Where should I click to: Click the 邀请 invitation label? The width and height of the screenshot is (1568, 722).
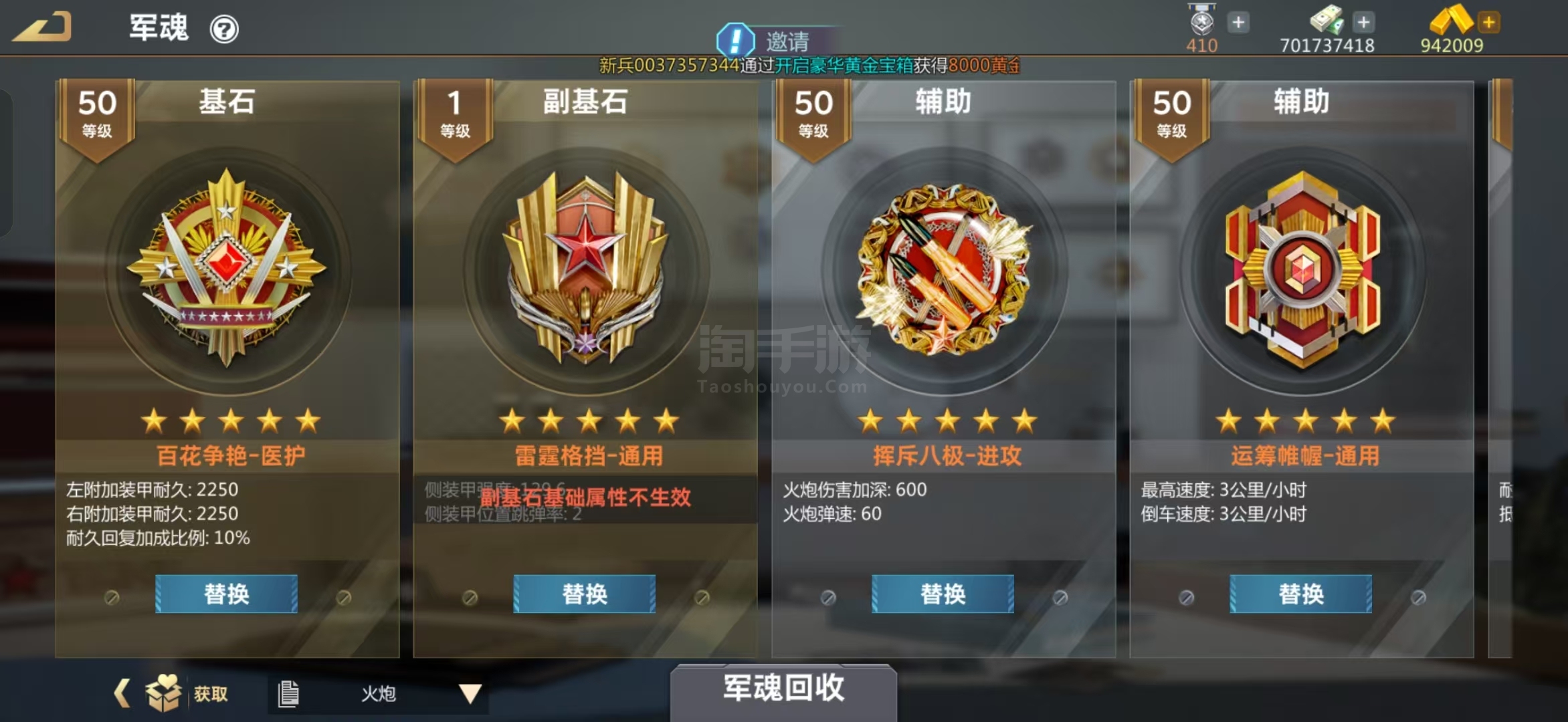(787, 41)
